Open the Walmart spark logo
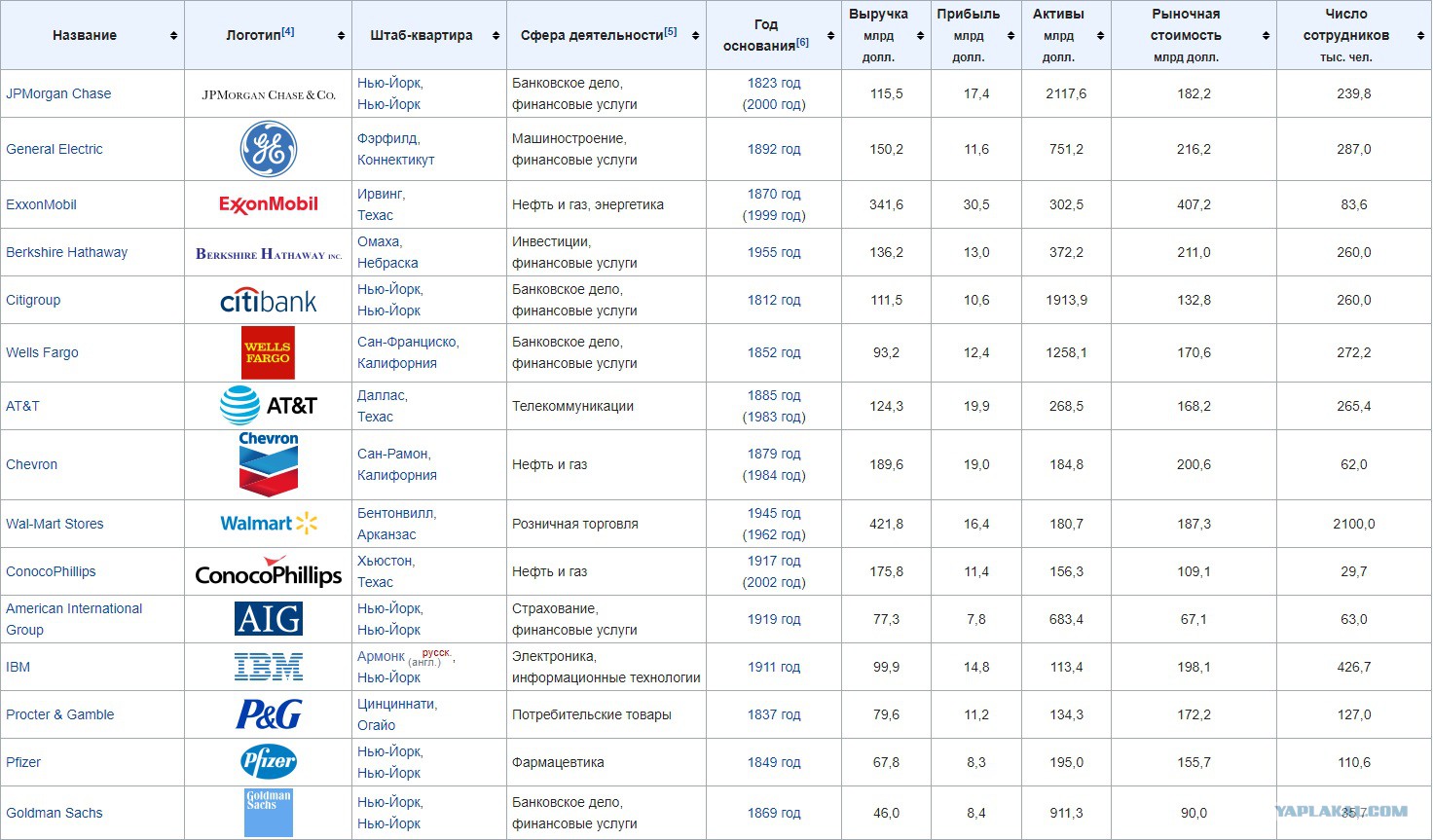This screenshot has height=840, width=1433. 269,524
